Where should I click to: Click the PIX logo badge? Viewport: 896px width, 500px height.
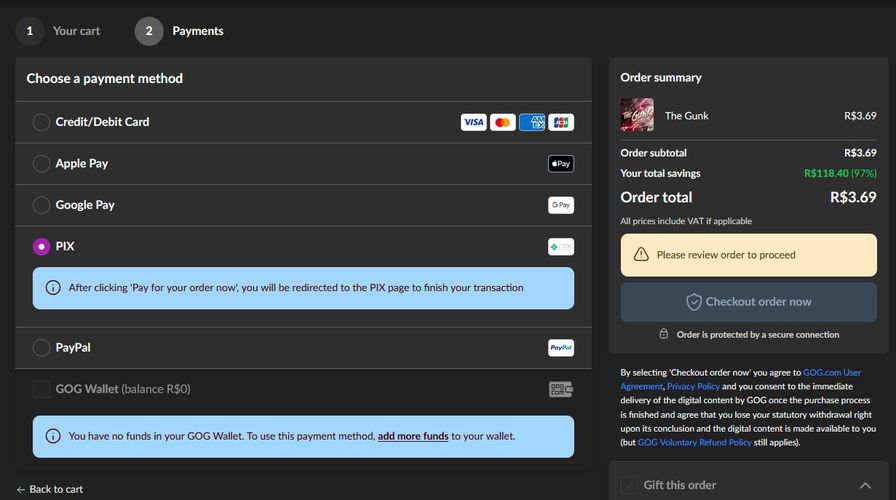click(x=561, y=246)
